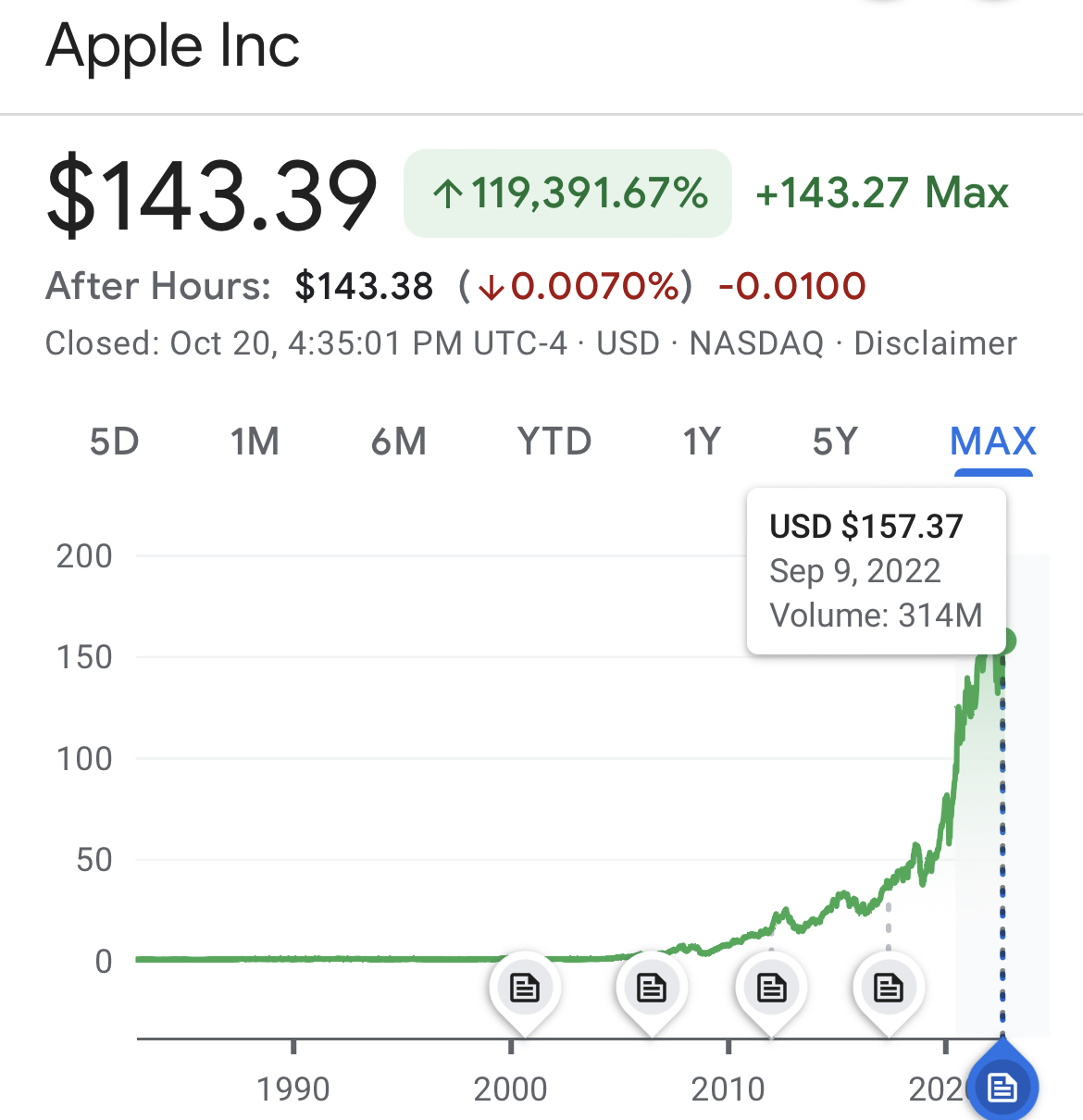The width and height of the screenshot is (1083, 1120).
Task: Switch to the 6M time range
Action: tap(399, 442)
